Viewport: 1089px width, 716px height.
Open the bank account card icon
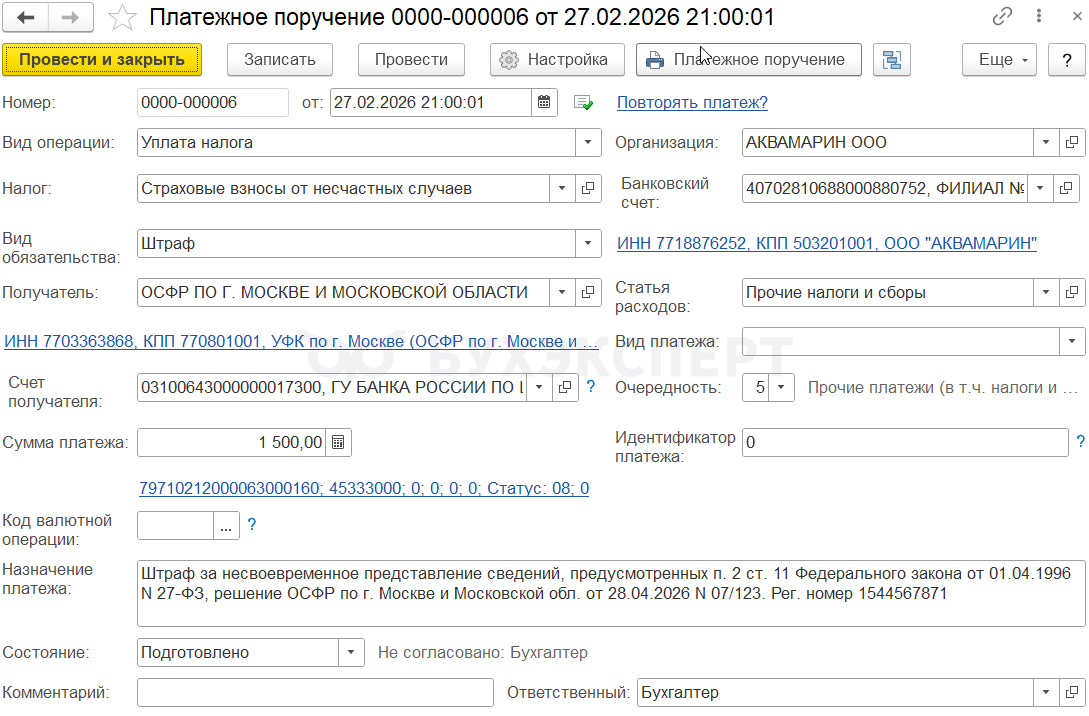tap(1066, 188)
